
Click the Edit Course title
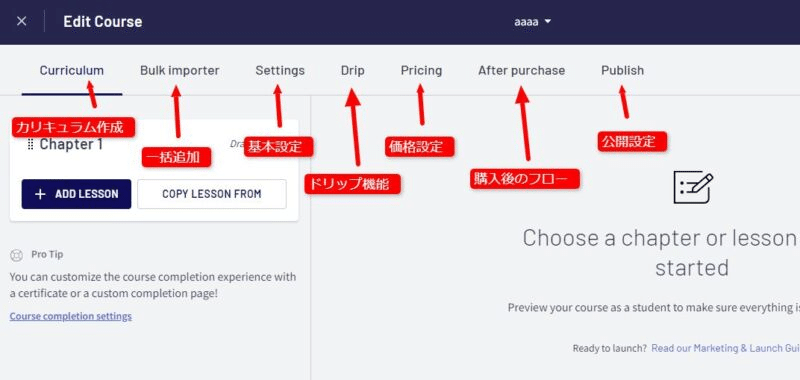pos(103,21)
